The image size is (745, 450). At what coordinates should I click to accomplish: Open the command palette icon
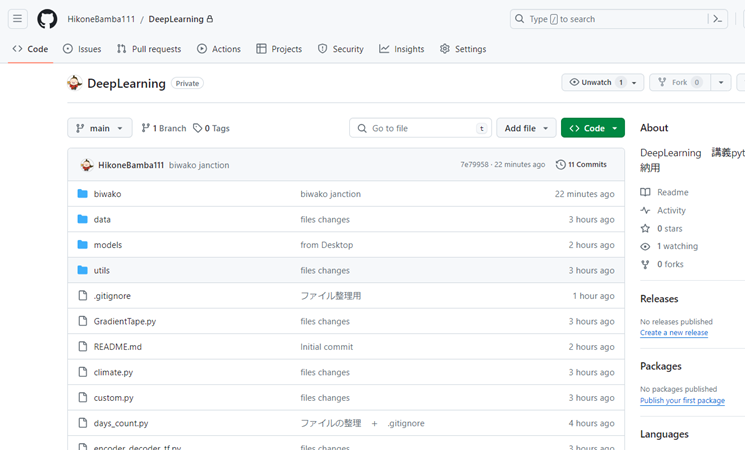(717, 19)
